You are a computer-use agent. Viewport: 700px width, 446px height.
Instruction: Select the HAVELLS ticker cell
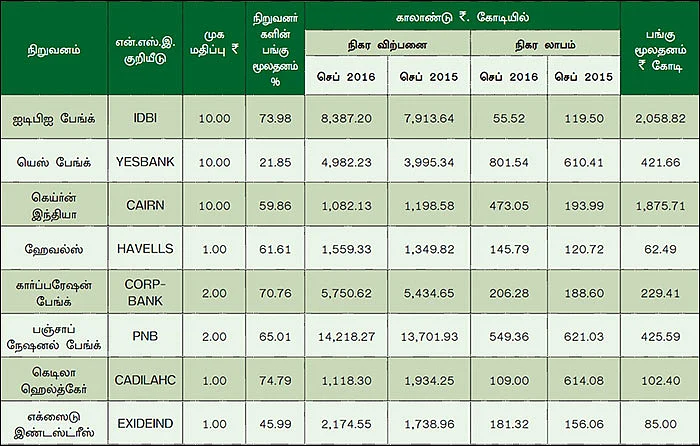click(145, 249)
